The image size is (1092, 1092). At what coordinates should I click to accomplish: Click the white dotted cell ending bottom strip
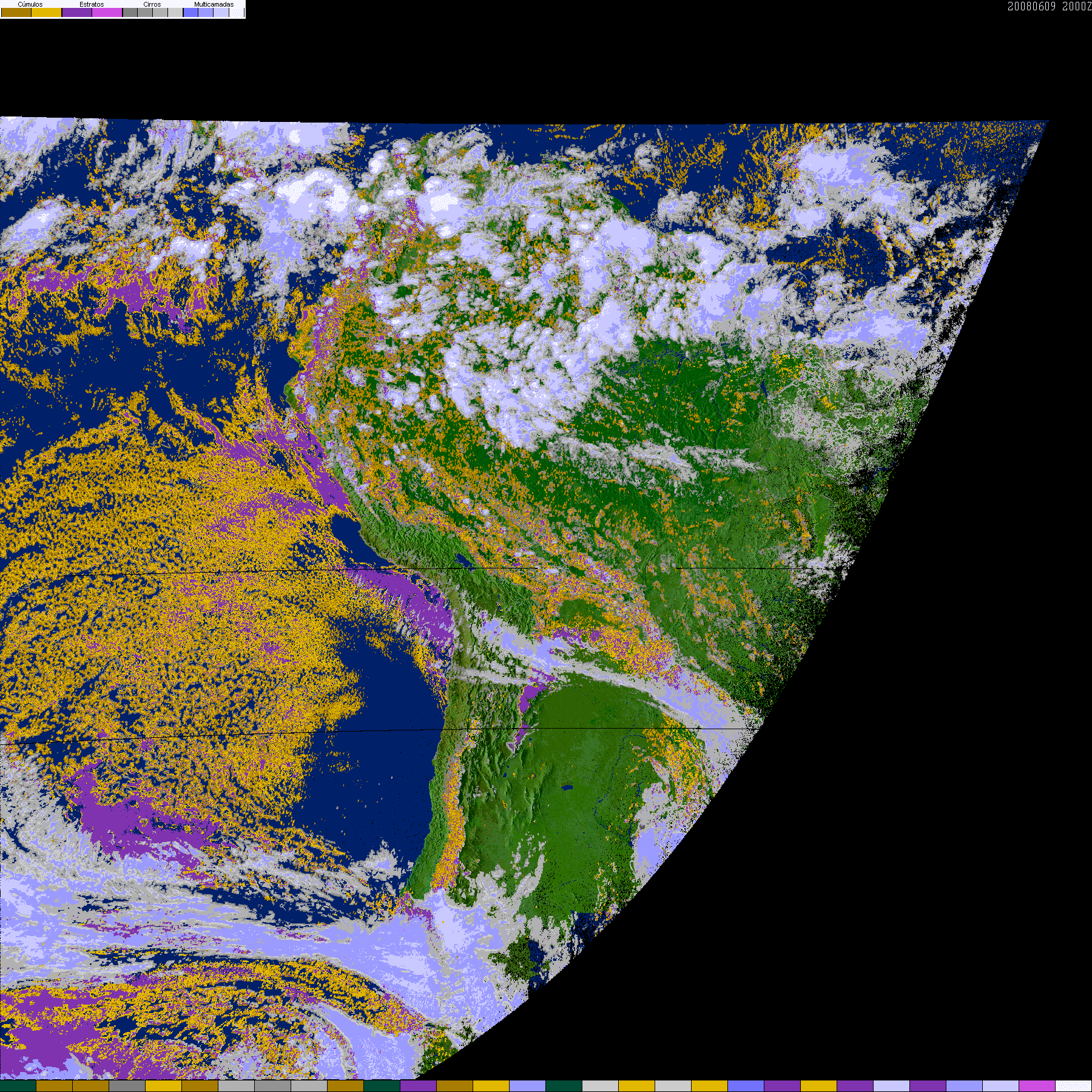(x=1074, y=1086)
